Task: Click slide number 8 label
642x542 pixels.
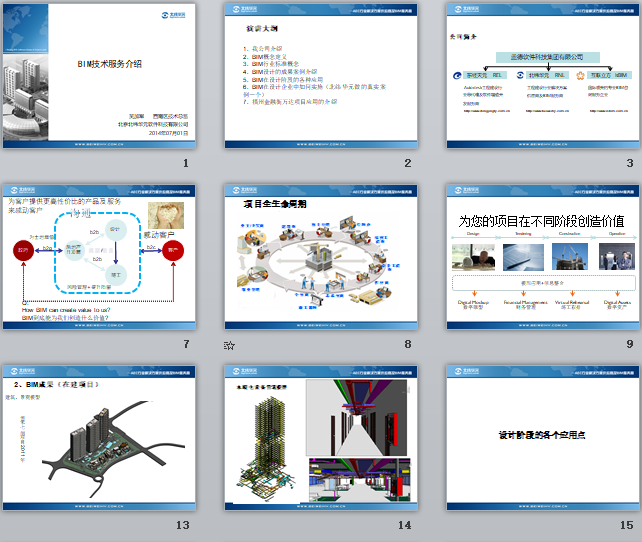Action: click(408, 344)
